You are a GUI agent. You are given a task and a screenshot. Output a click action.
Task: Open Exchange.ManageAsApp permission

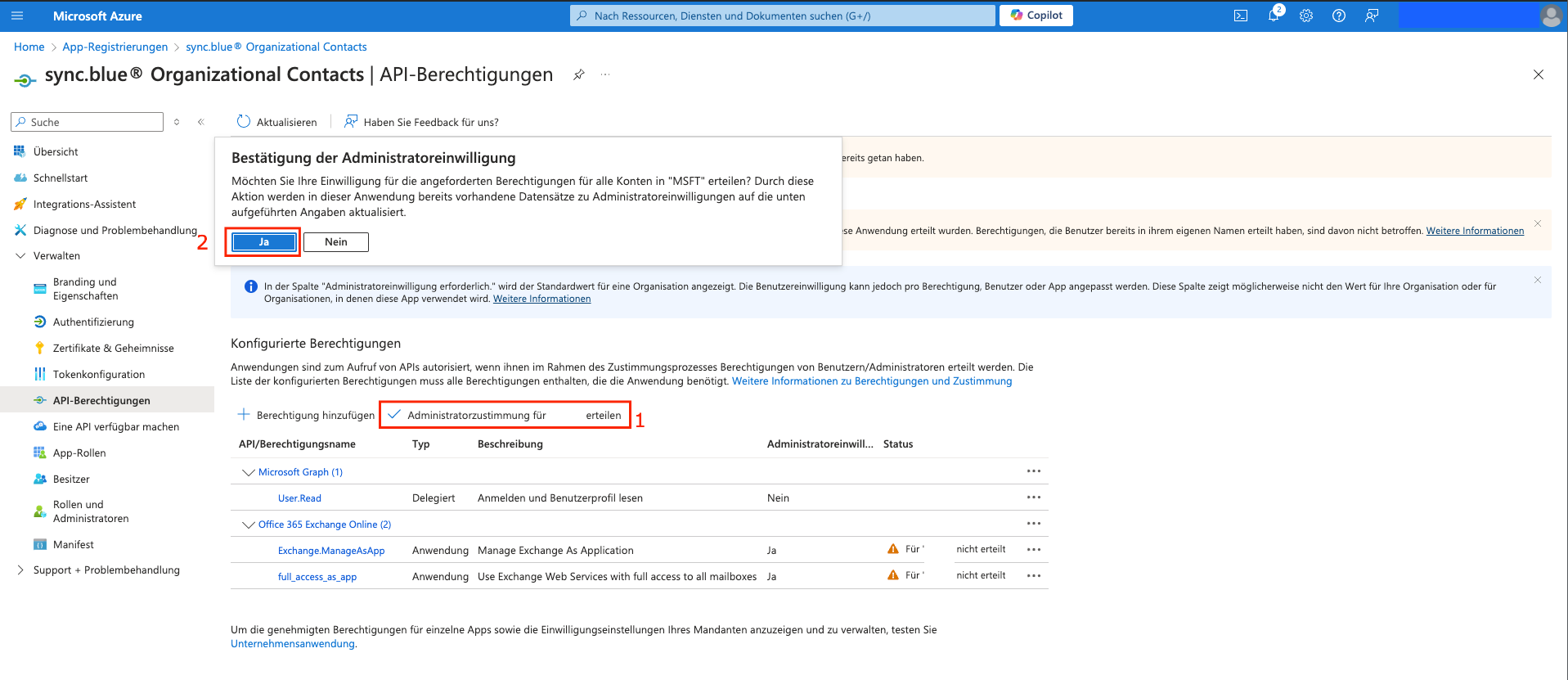[331, 551]
